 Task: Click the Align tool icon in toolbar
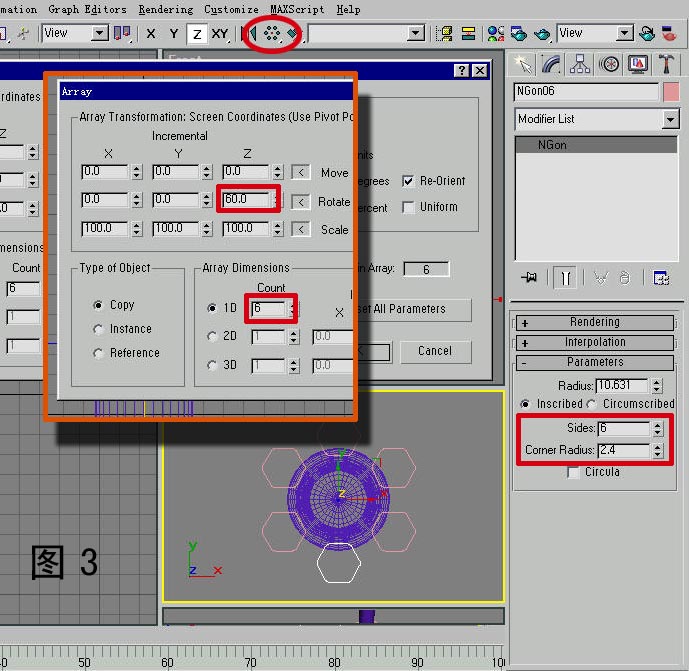pyautogui.click(x=292, y=33)
